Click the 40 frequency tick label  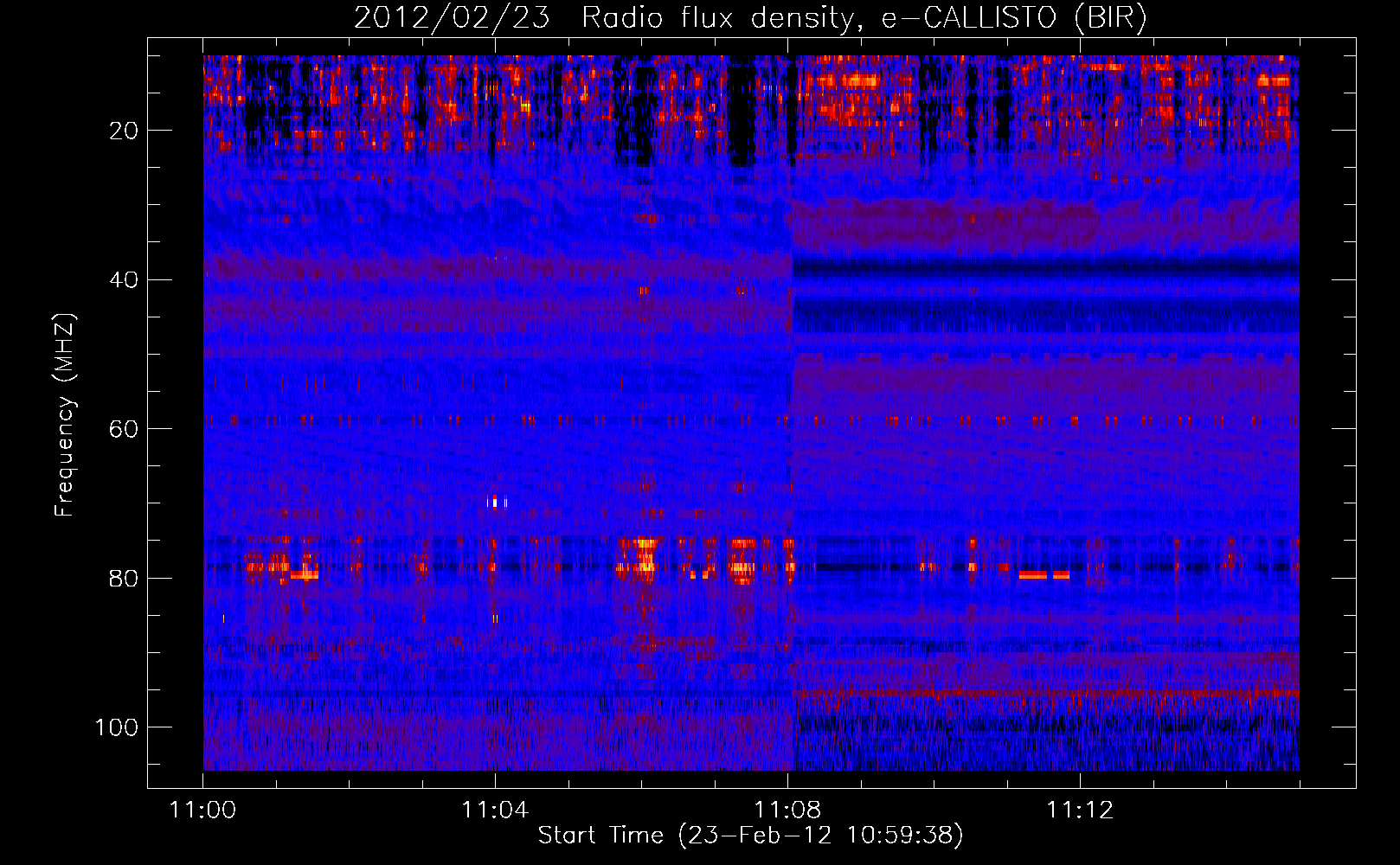pyautogui.click(x=124, y=280)
